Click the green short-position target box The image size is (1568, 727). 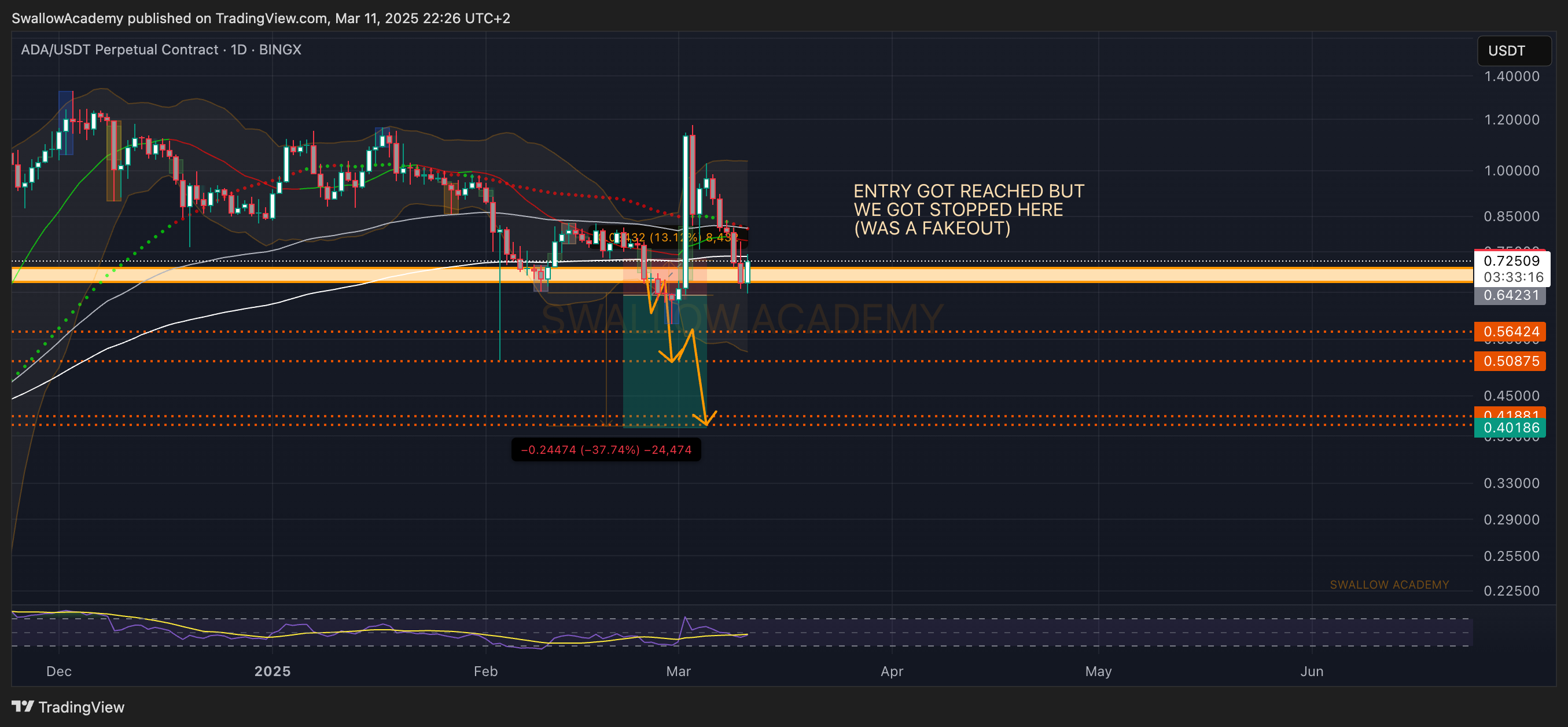click(x=665, y=361)
